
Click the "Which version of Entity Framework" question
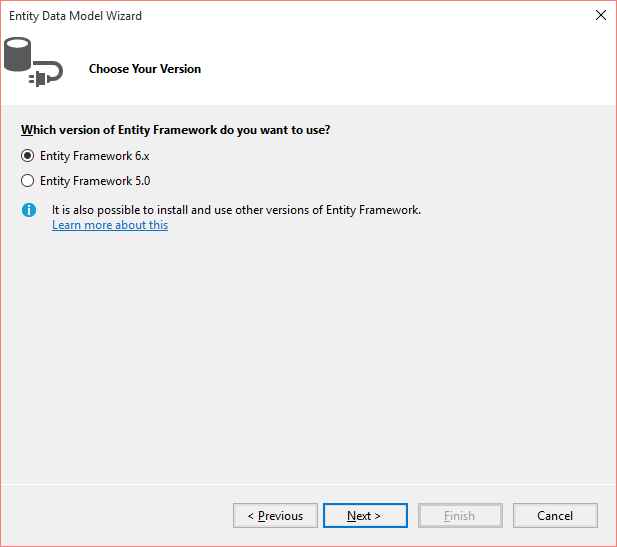pyautogui.click(x=175, y=130)
